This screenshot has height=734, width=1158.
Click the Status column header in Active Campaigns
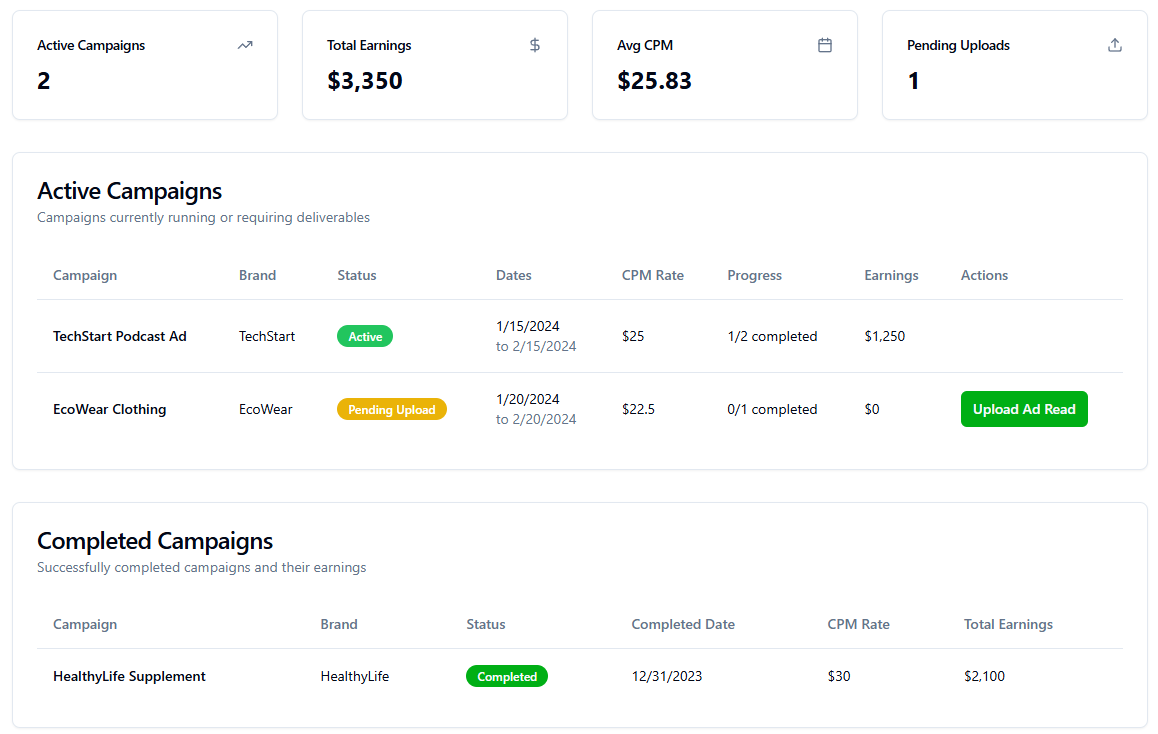point(357,275)
